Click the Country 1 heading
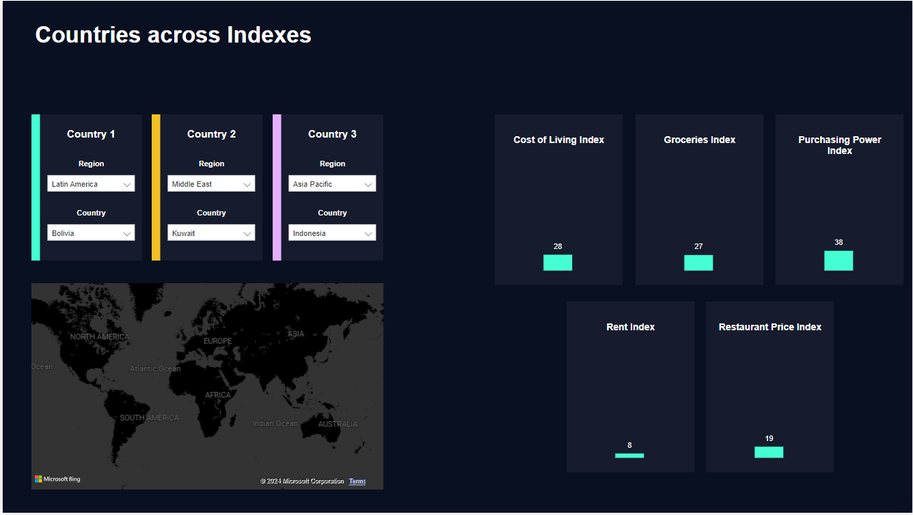The height and width of the screenshot is (515, 913). click(91, 134)
